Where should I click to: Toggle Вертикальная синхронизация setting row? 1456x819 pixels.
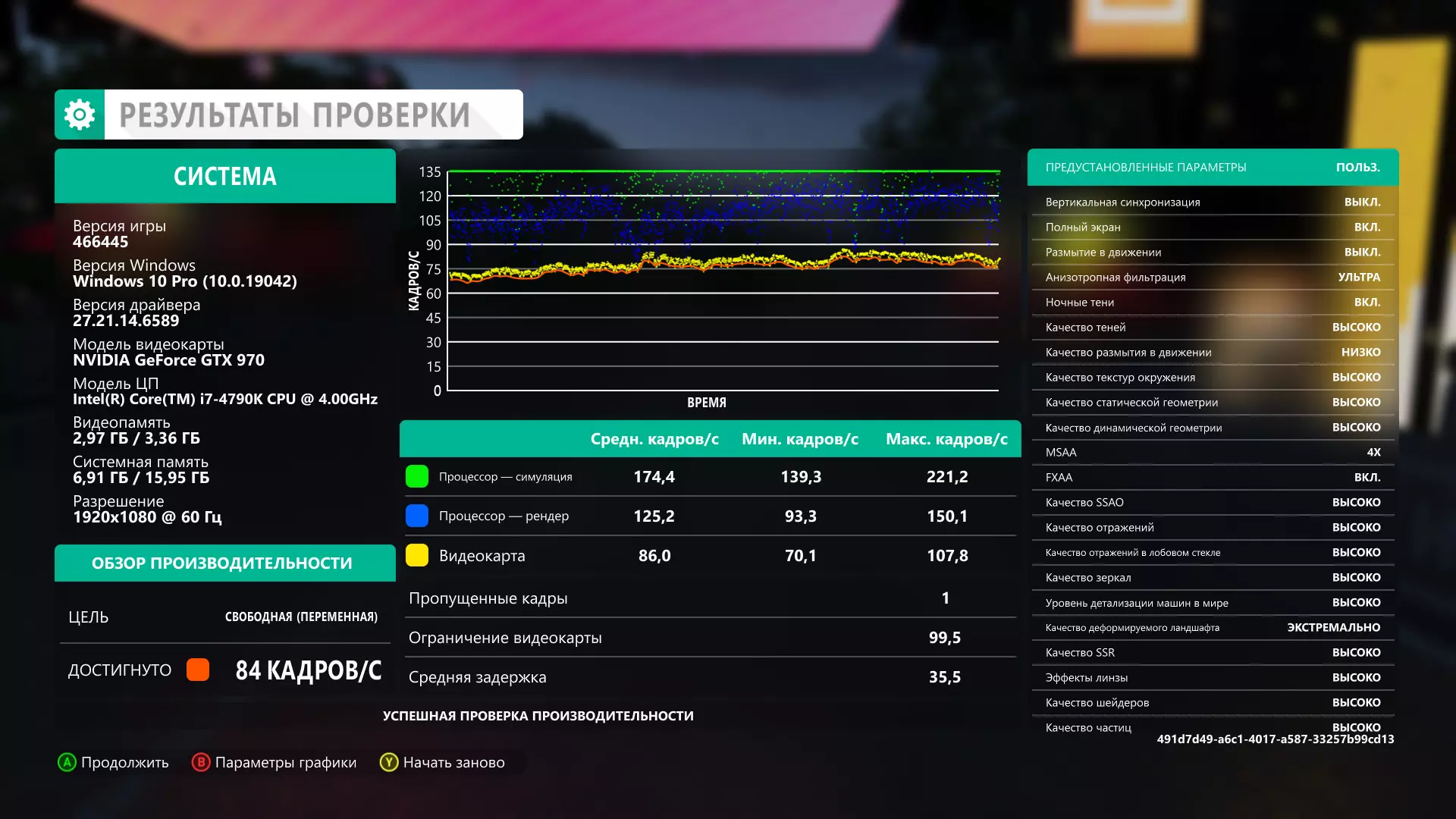pyautogui.click(x=1212, y=202)
